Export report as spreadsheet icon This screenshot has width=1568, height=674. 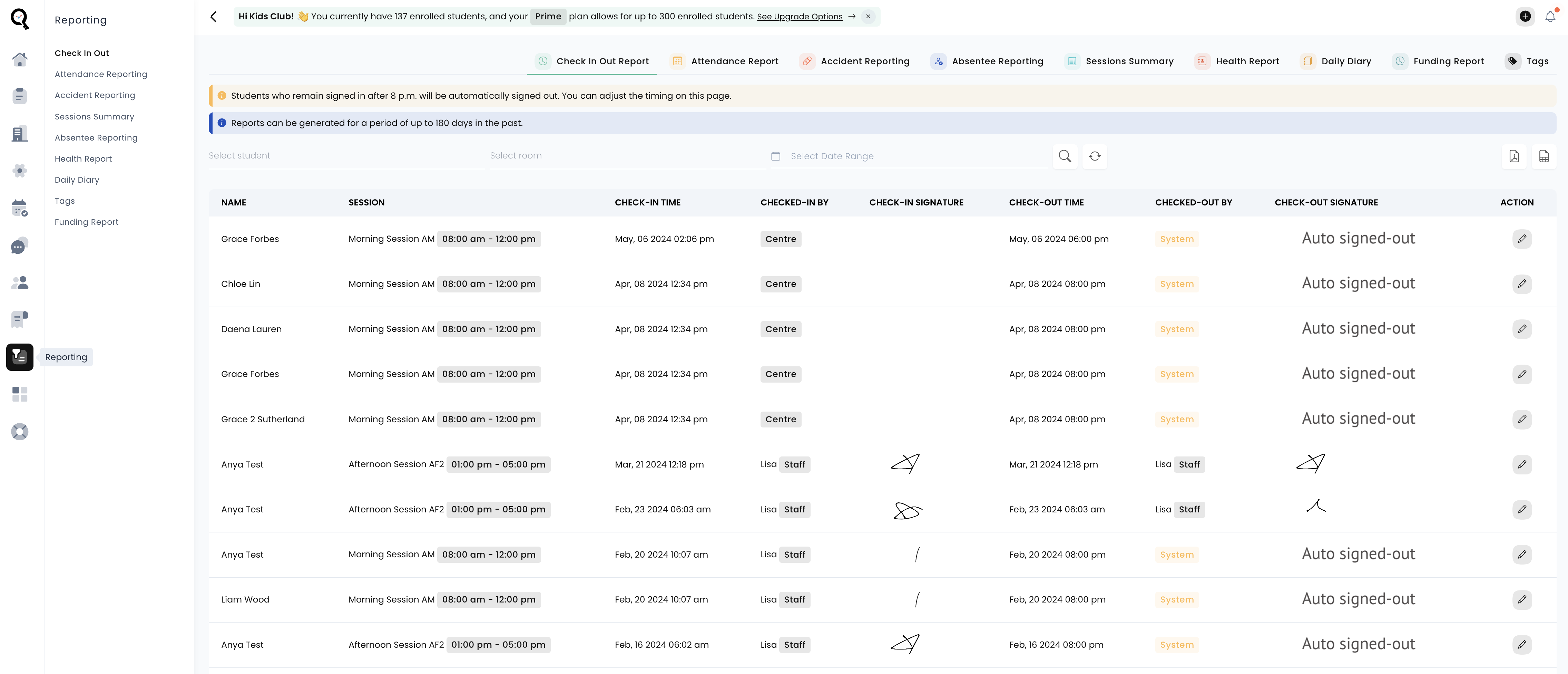click(x=1543, y=156)
